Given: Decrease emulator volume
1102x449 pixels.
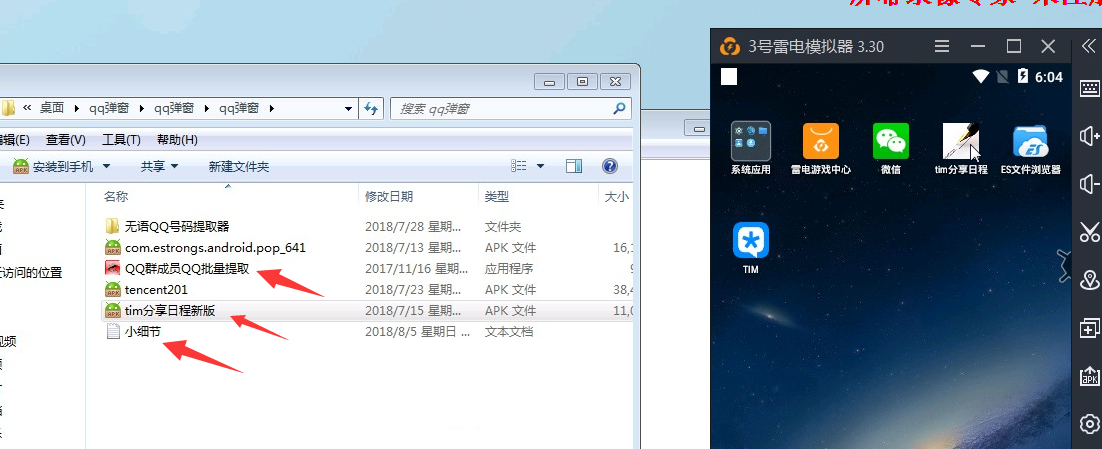Looking at the screenshot, I should (1090, 184).
